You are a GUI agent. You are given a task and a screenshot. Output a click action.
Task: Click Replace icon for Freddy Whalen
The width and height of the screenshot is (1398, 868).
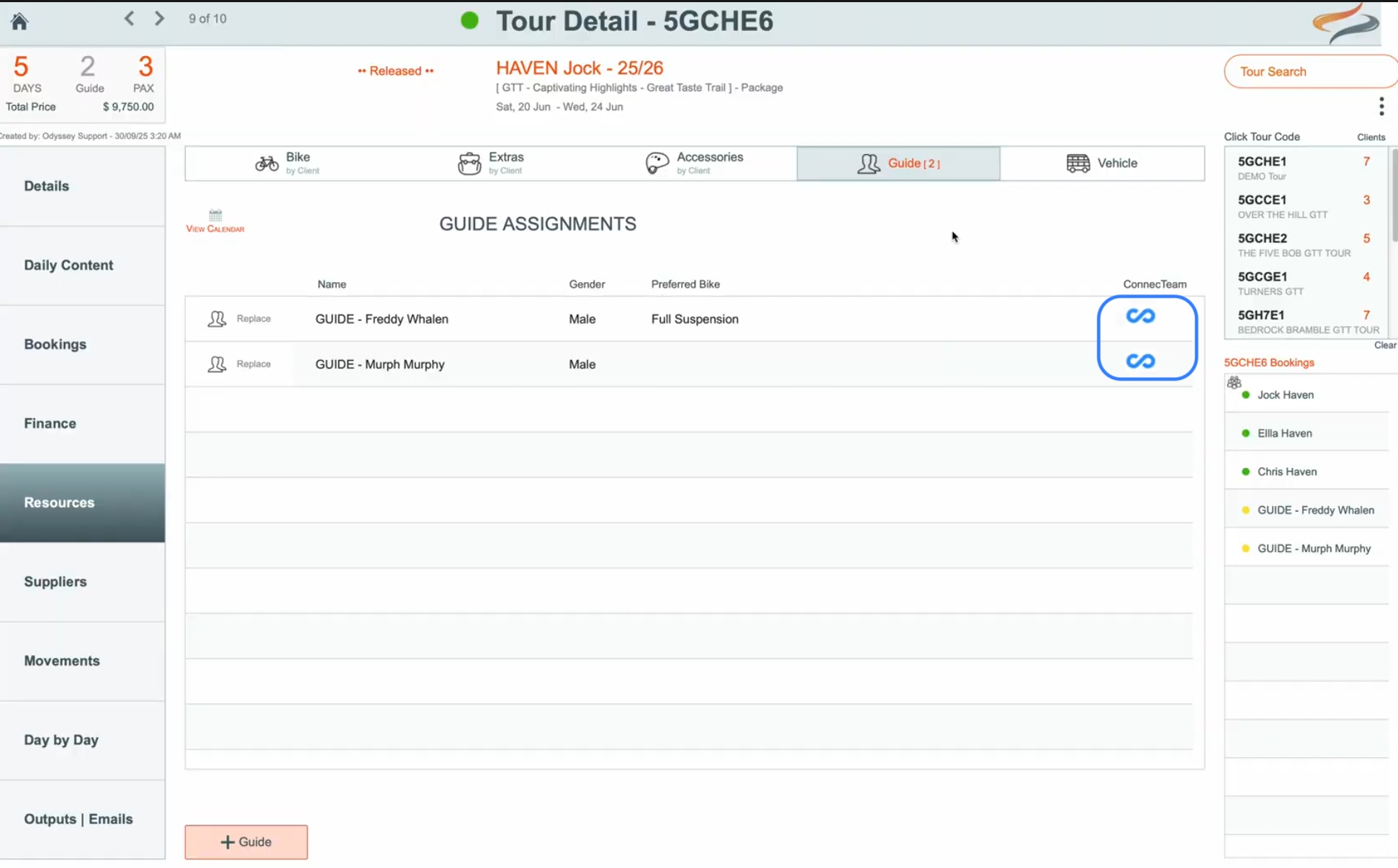coord(217,319)
